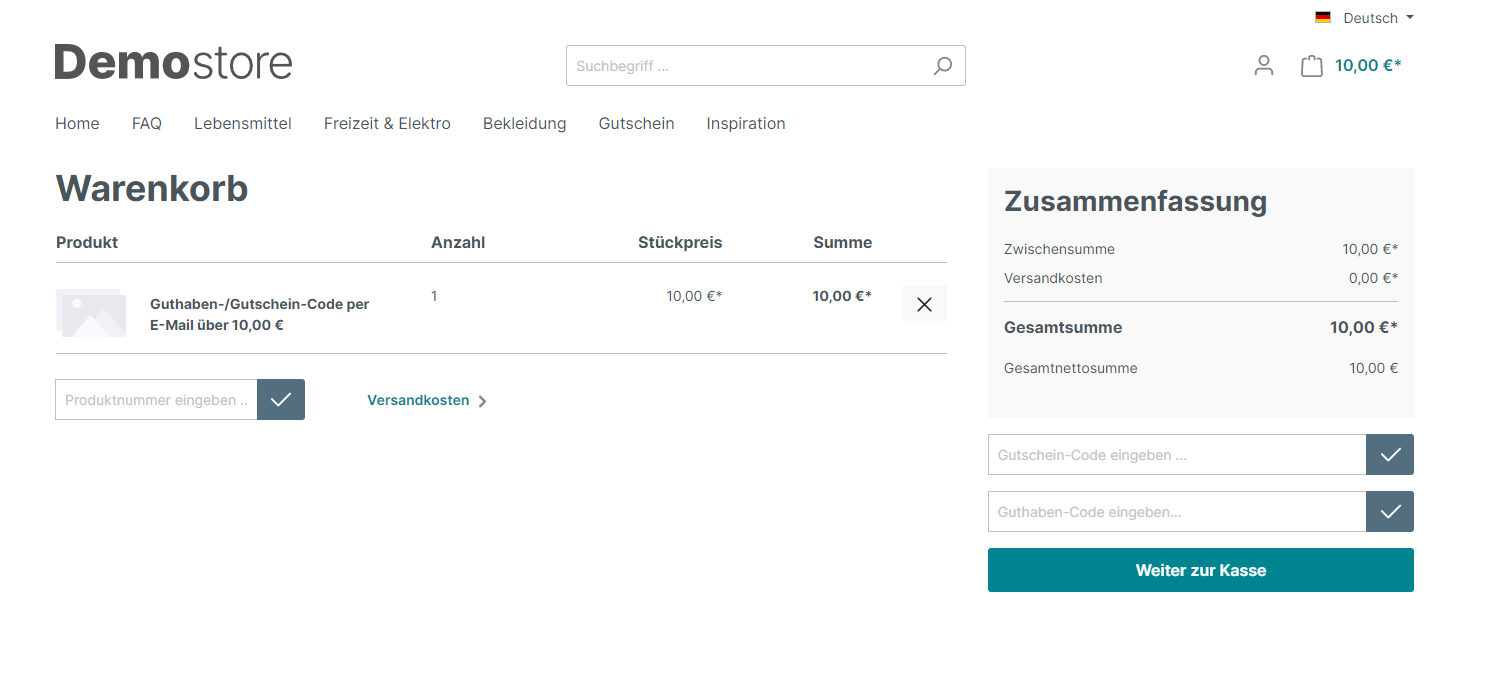Remove the voucher item with X icon
The height and width of the screenshot is (677, 1495).
tap(924, 304)
